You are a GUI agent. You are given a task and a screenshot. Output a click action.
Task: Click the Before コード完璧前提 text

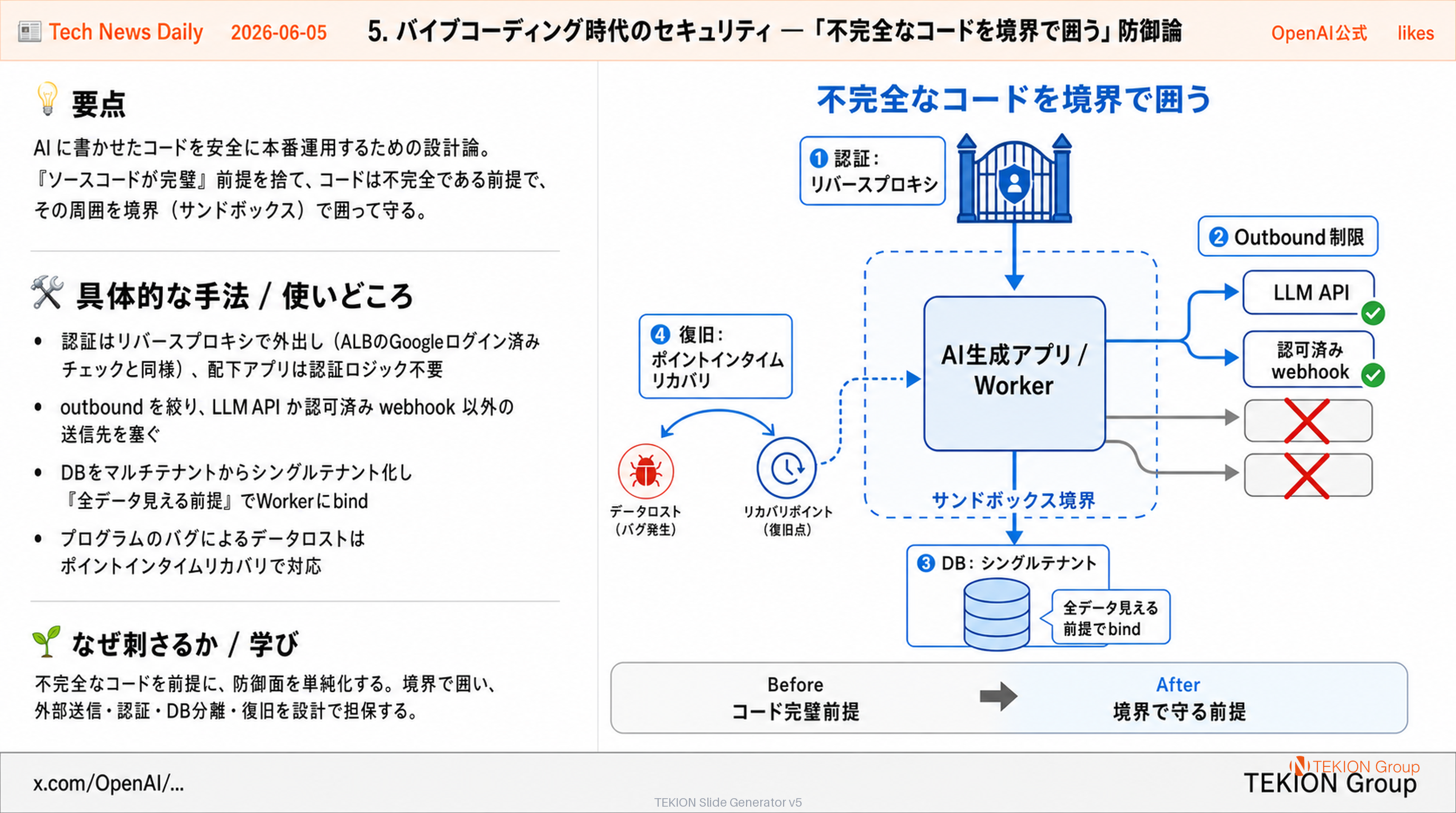pyautogui.click(x=795, y=698)
